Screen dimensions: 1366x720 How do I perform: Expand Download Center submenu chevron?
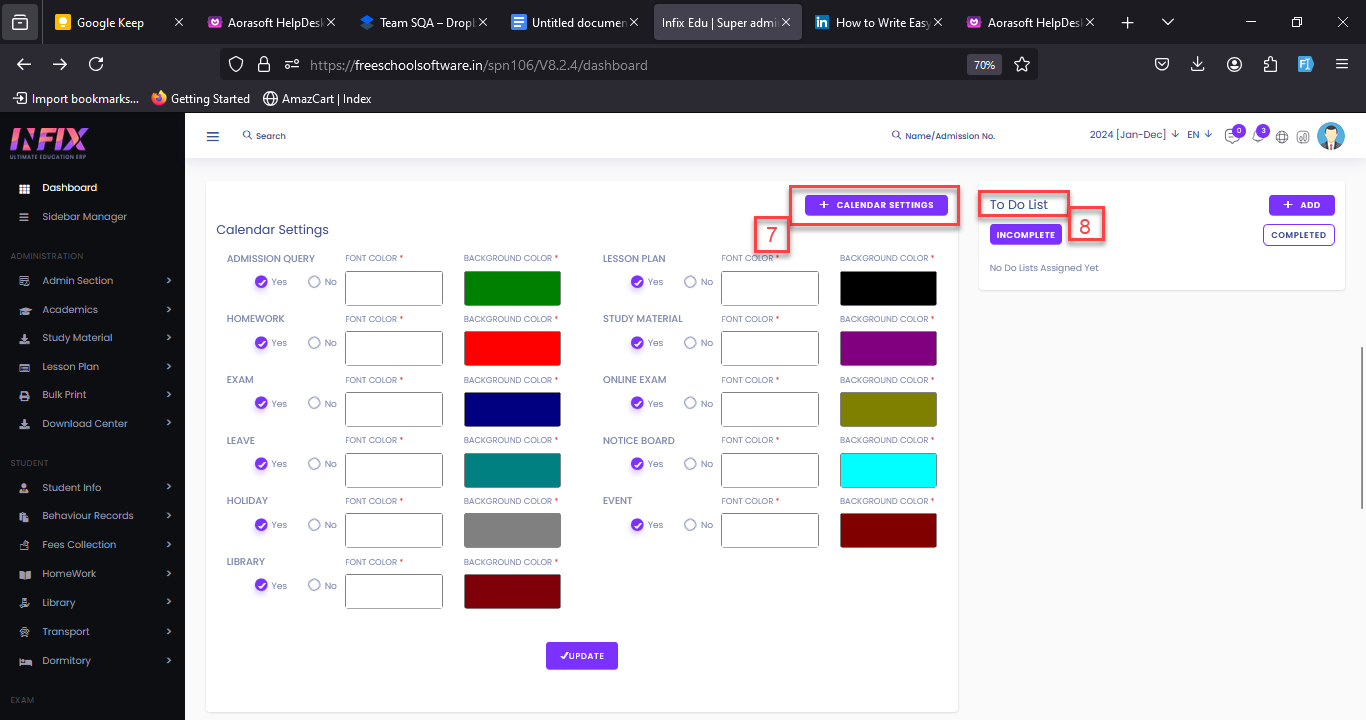pyautogui.click(x=169, y=424)
